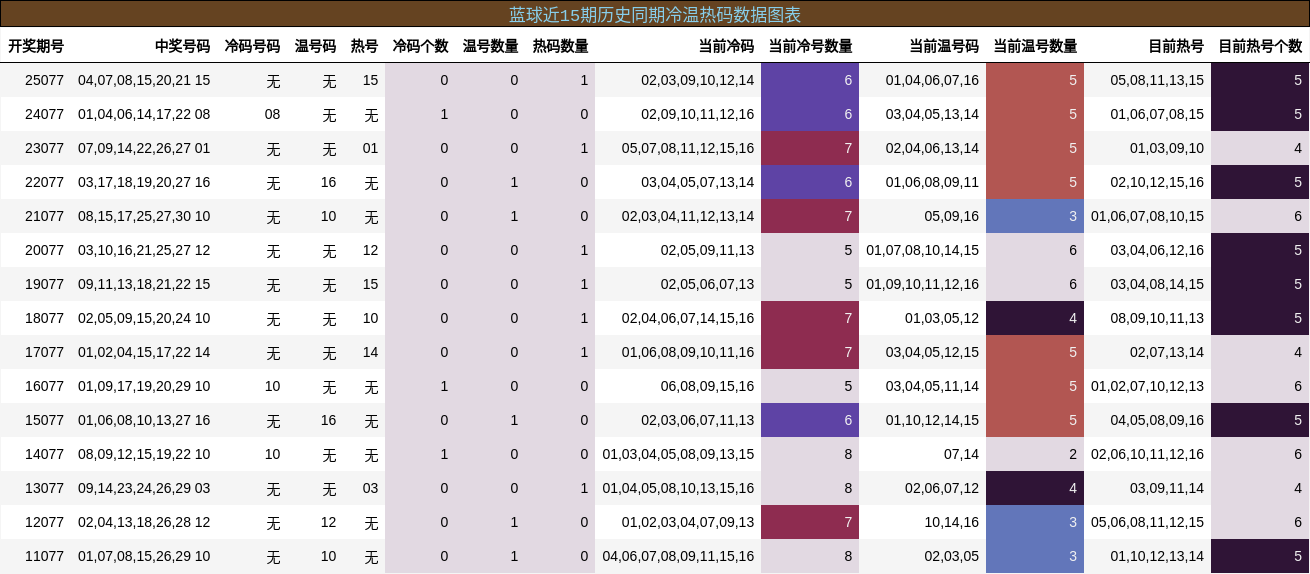Click winning numbers 03,10,16,21,25,27 12
This screenshot has height=574, width=1310.
coord(144,250)
